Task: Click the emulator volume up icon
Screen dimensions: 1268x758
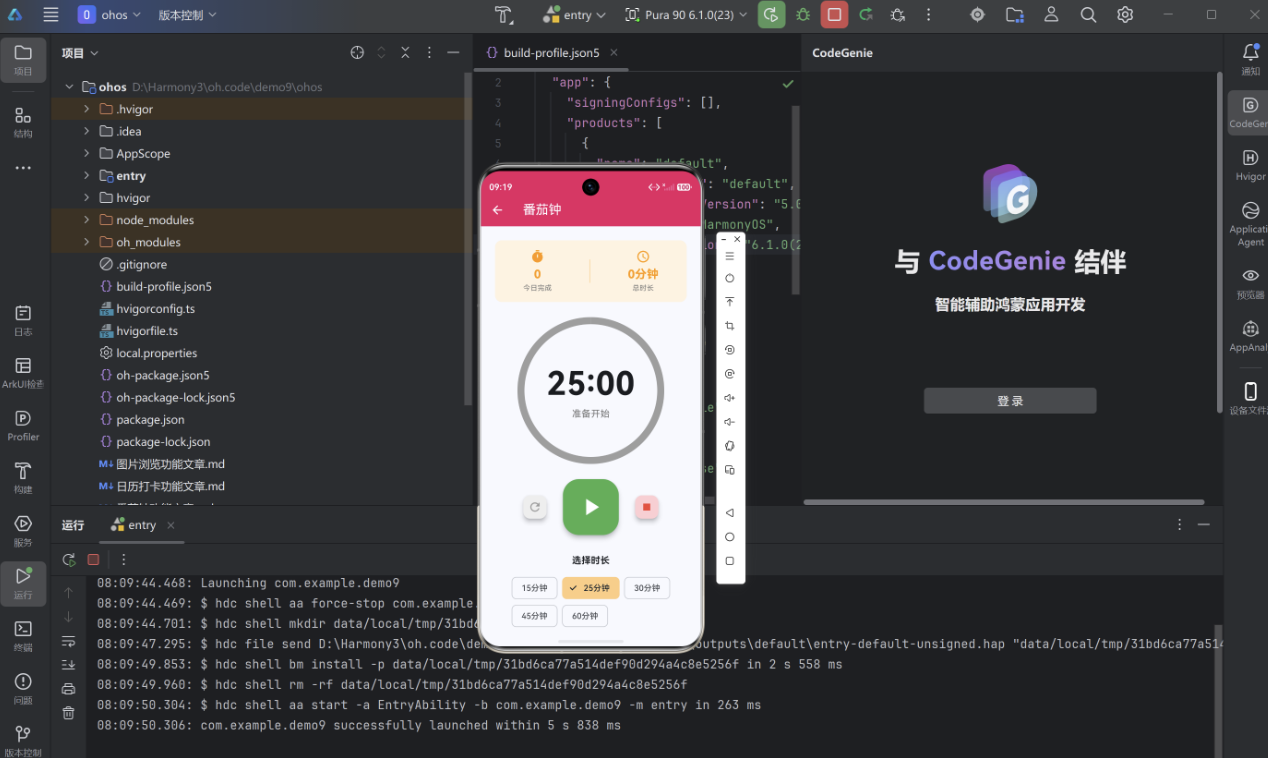Action: [x=730, y=398]
